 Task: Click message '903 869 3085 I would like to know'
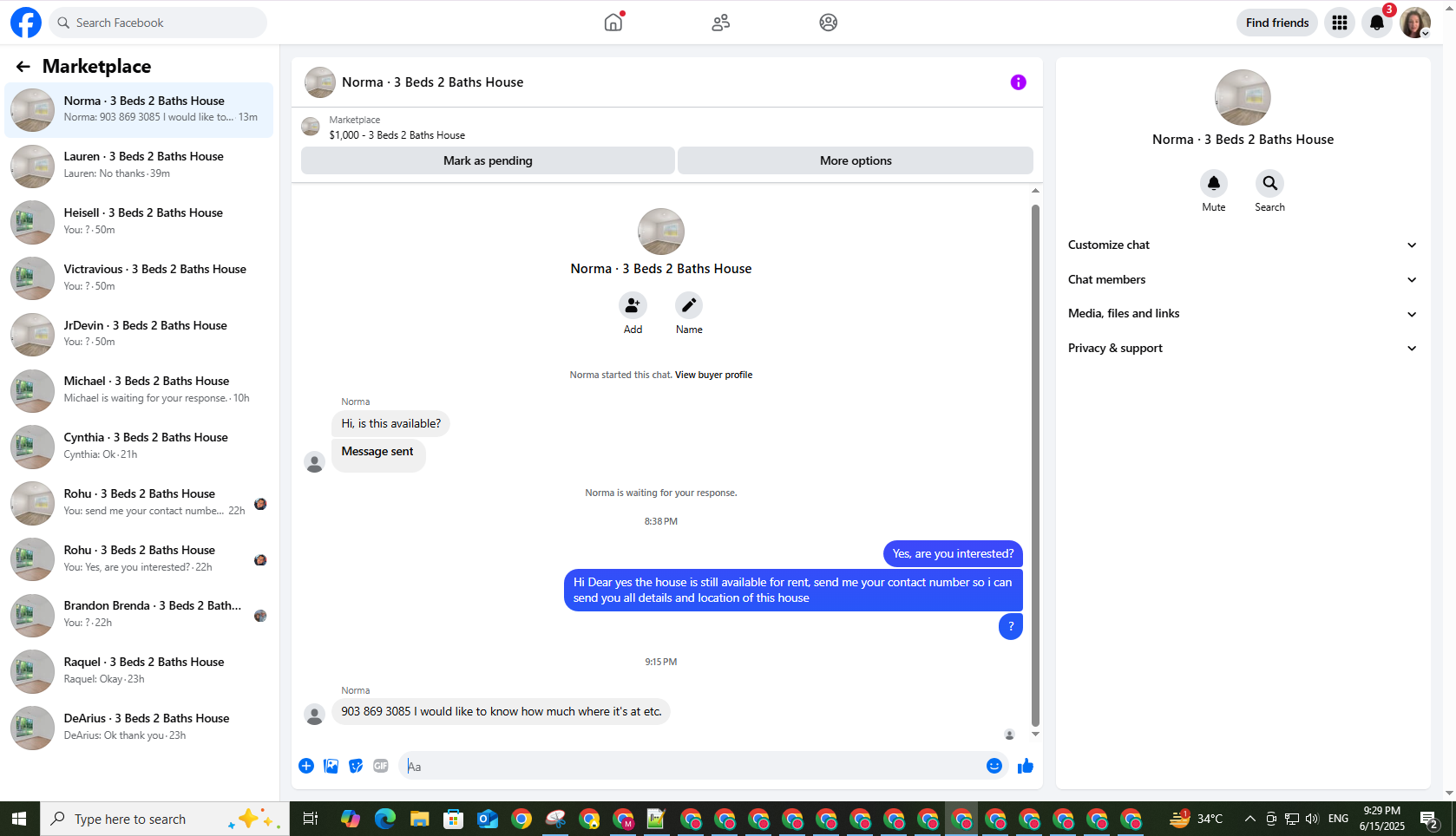501,712
